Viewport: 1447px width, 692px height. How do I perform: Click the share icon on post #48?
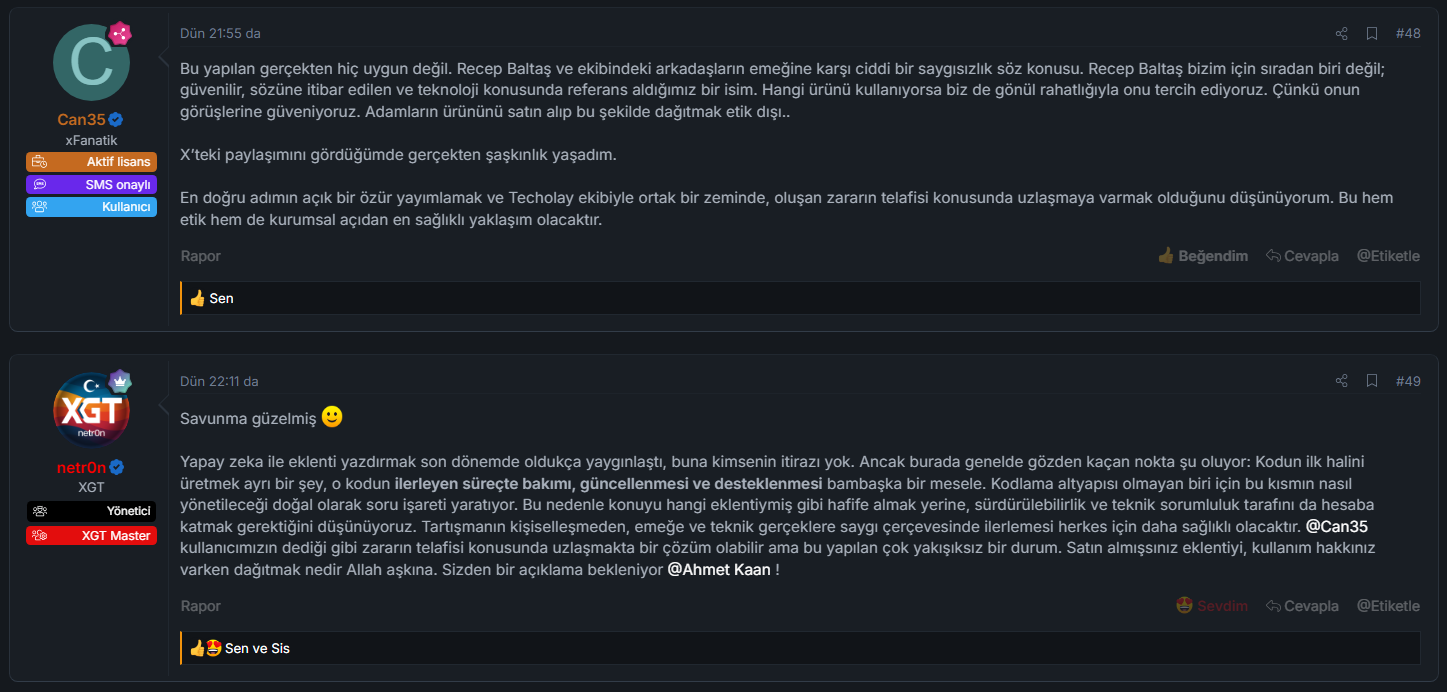click(1342, 33)
